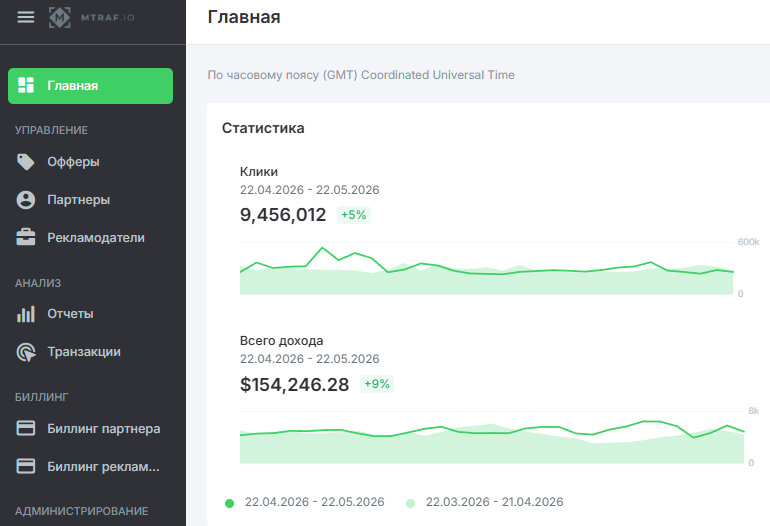Image resolution: width=770 pixels, height=526 pixels.
Task: Click the Главная dashboard grid icon
Action: pos(26,85)
